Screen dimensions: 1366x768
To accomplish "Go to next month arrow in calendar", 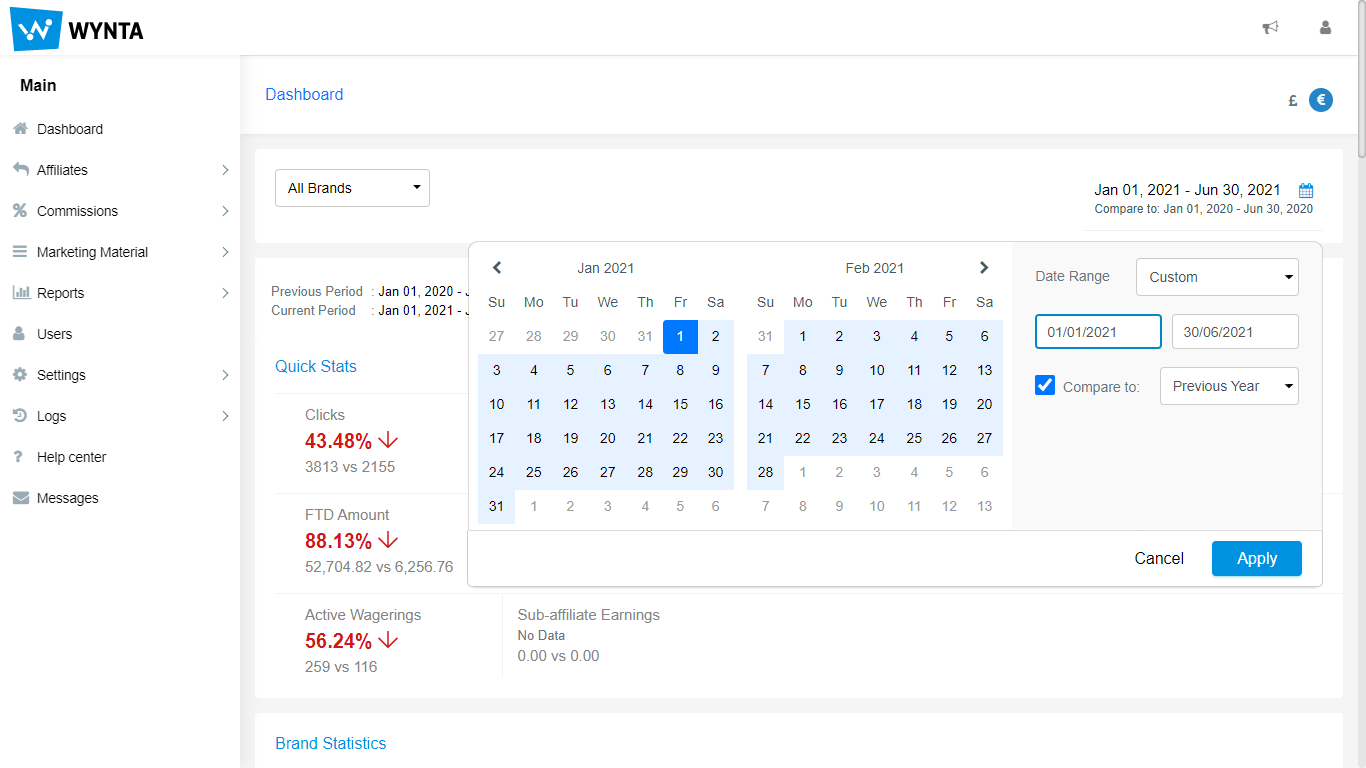I will (984, 268).
